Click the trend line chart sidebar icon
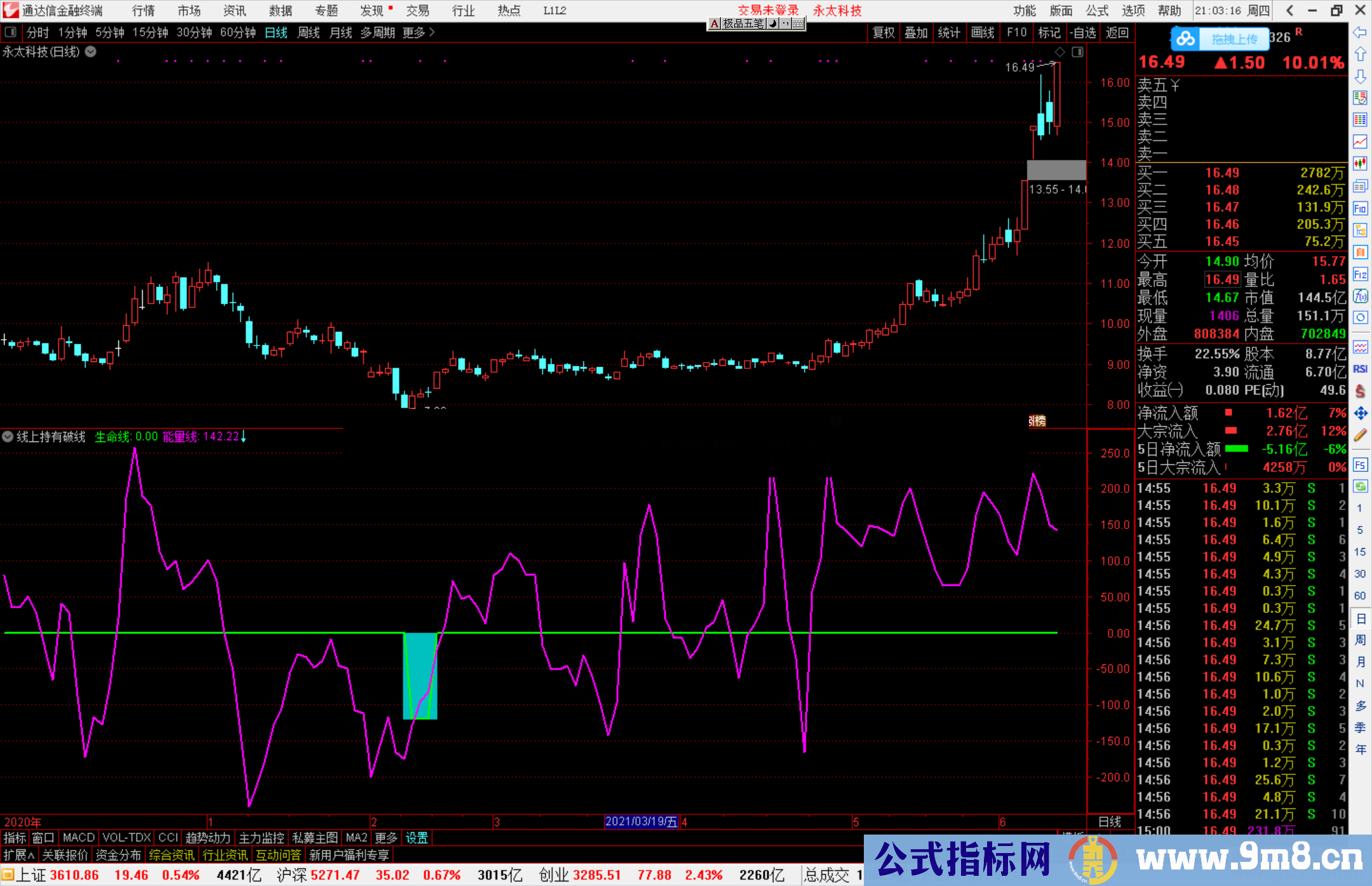This screenshot has height=886, width=1372. [x=1360, y=141]
